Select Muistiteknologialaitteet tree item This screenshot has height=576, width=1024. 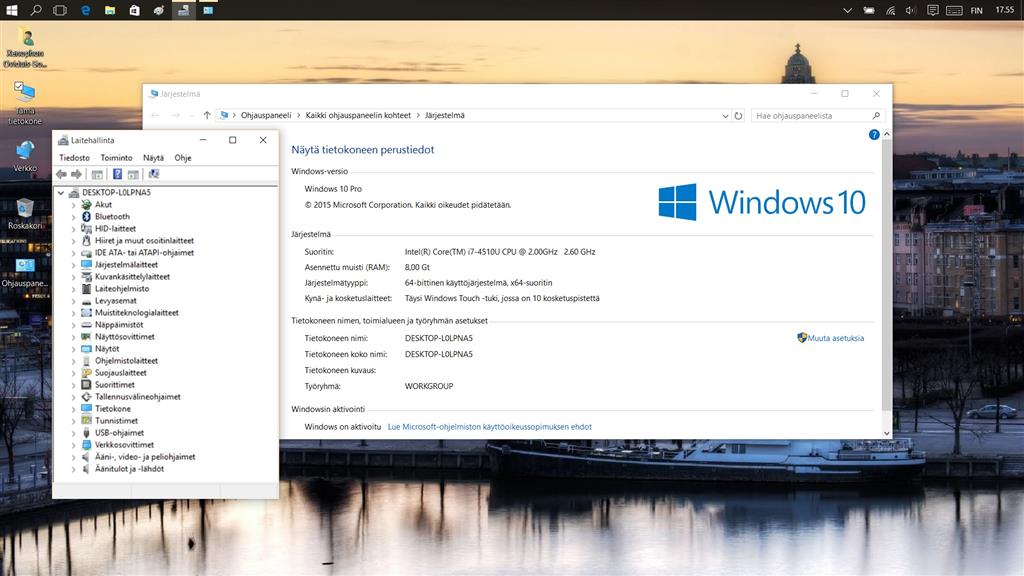[136, 313]
